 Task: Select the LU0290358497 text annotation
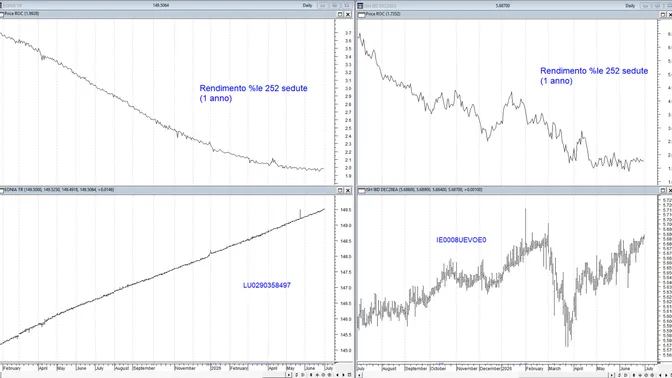(x=267, y=285)
